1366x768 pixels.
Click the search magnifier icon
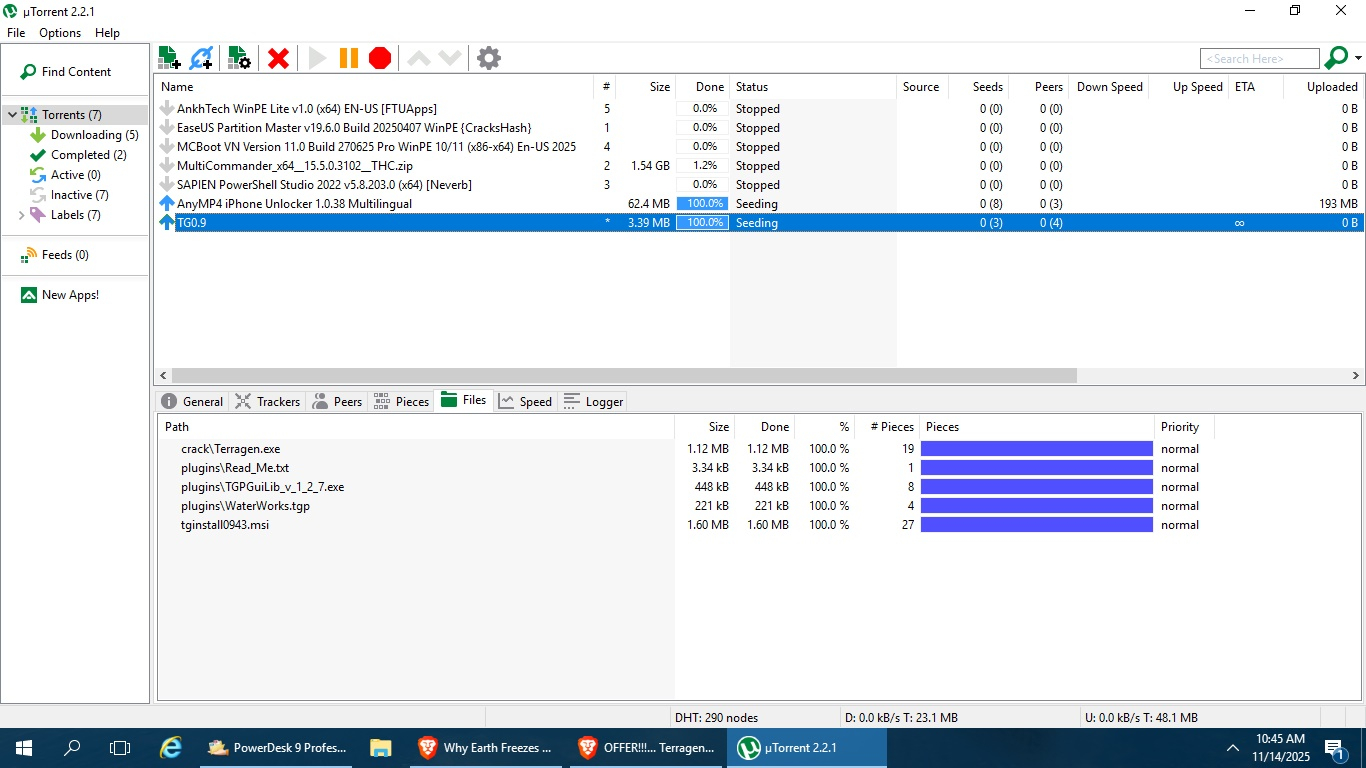pos(1335,58)
